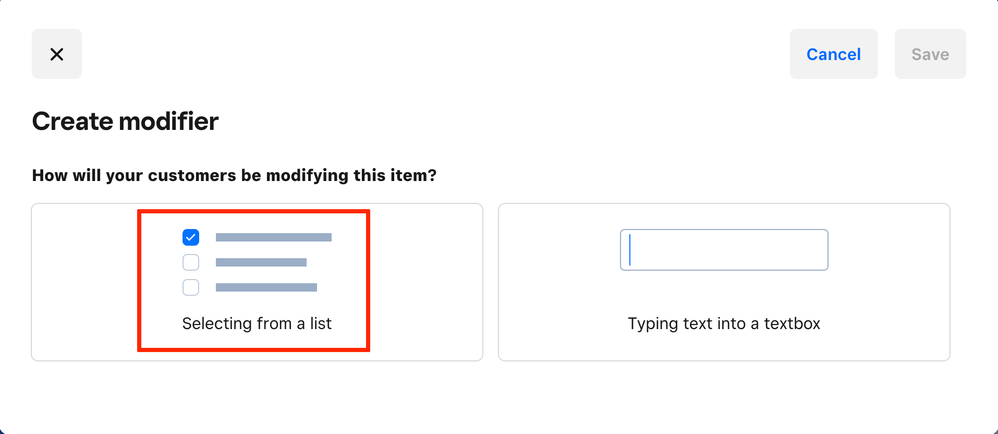Click the 'Typing text into a textbox' label
Image resolution: width=998 pixels, height=434 pixels.
pos(724,324)
